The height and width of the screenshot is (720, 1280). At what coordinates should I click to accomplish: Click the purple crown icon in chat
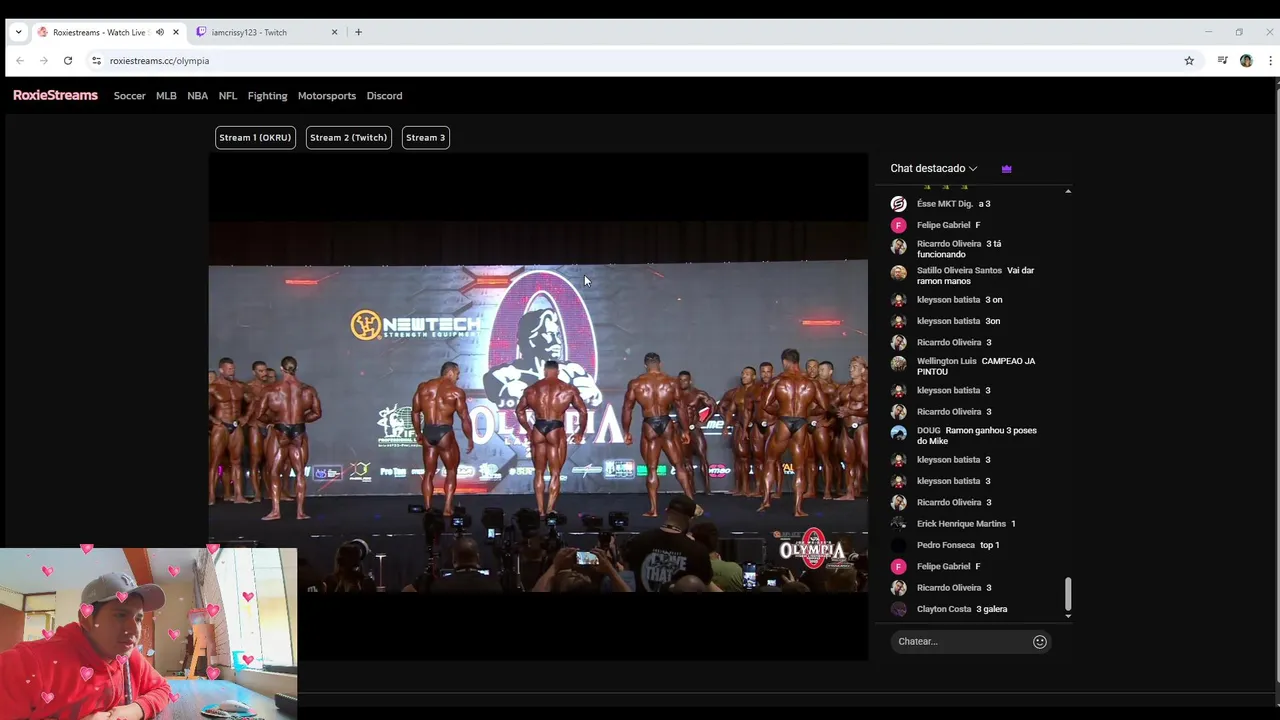pos(1007,169)
